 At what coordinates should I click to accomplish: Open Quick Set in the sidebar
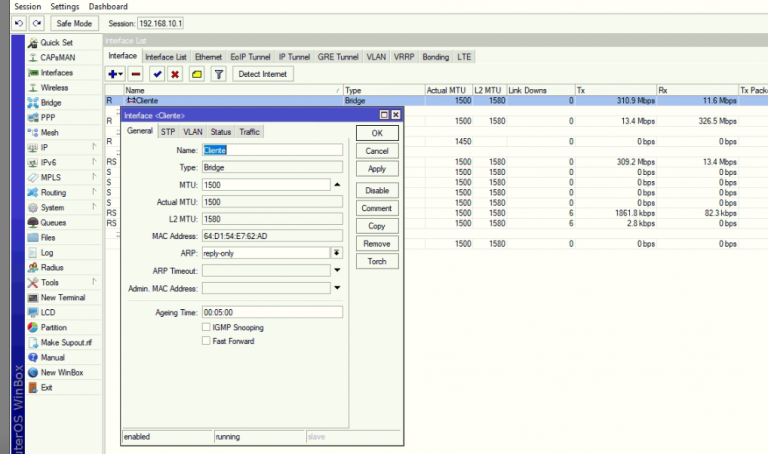click(55, 43)
